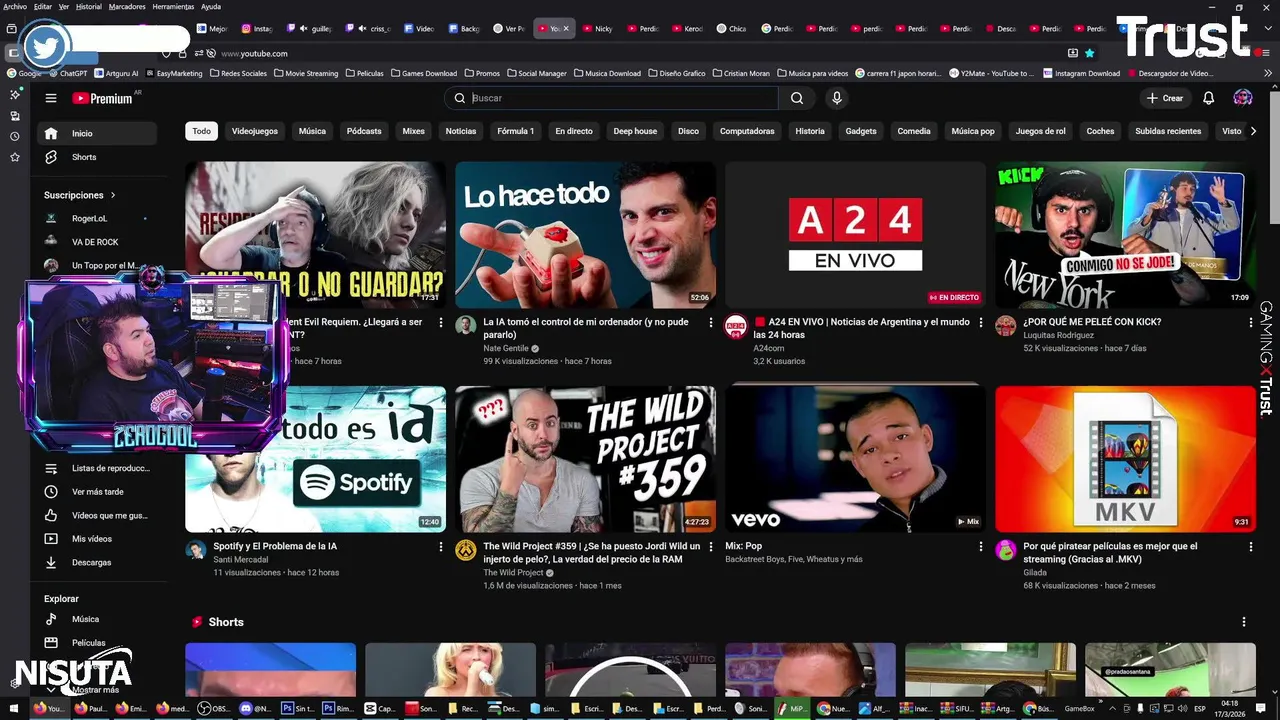Select the Todo filter chip

pyautogui.click(x=202, y=131)
